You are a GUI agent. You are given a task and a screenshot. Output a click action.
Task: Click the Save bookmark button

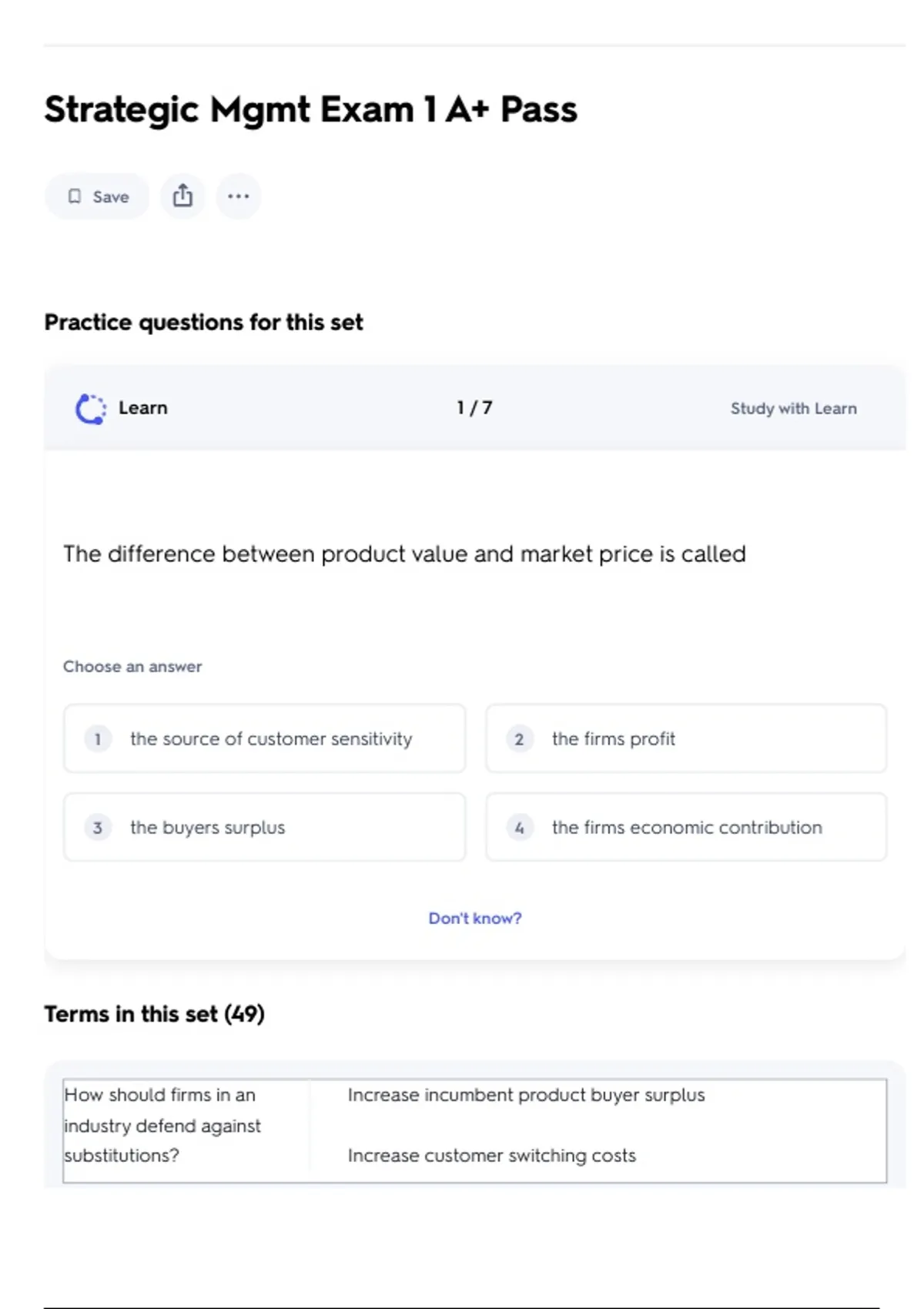pyautogui.click(x=97, y=196)
